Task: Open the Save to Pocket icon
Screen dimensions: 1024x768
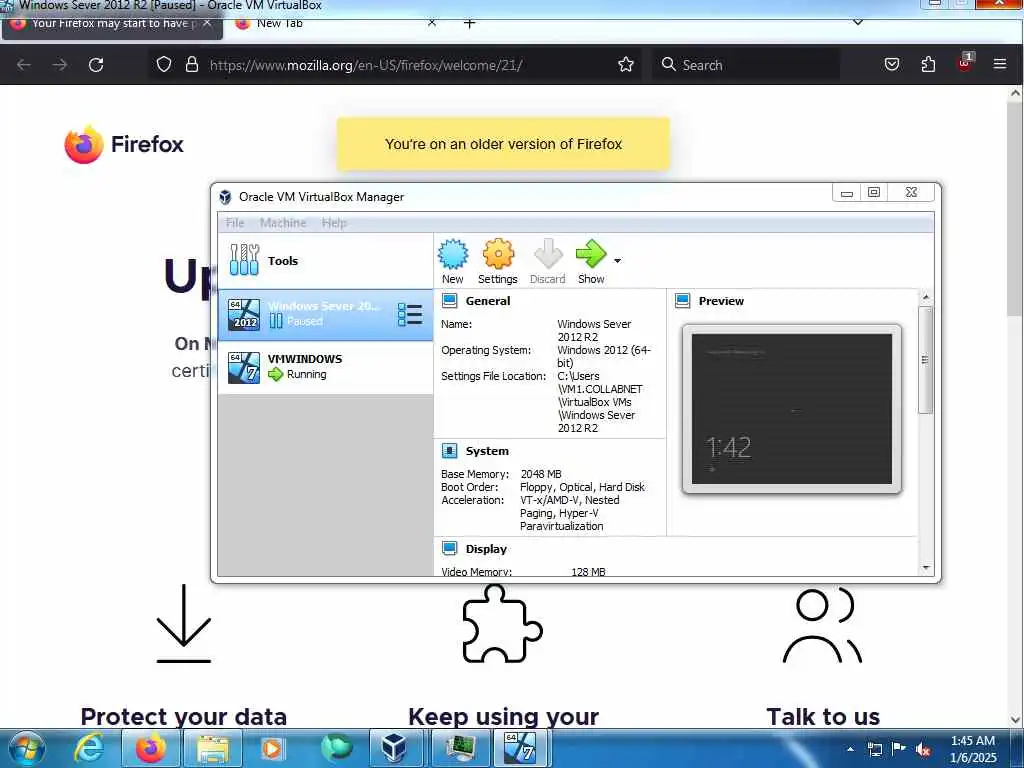Action: [891, 65]
